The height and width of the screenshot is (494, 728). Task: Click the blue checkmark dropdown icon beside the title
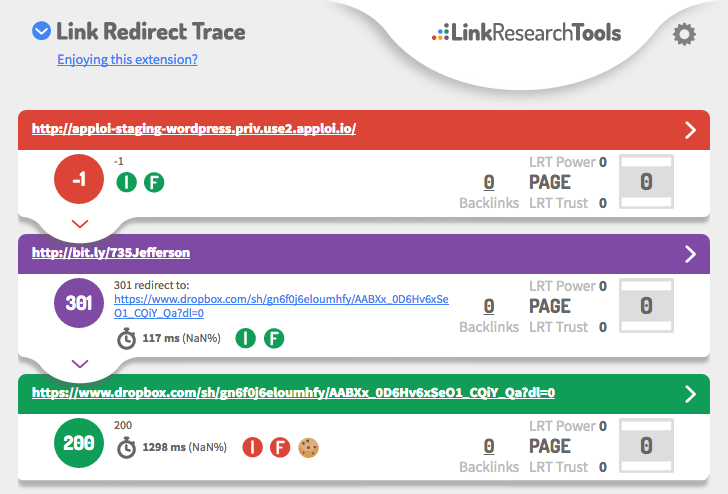pos(41,31)
